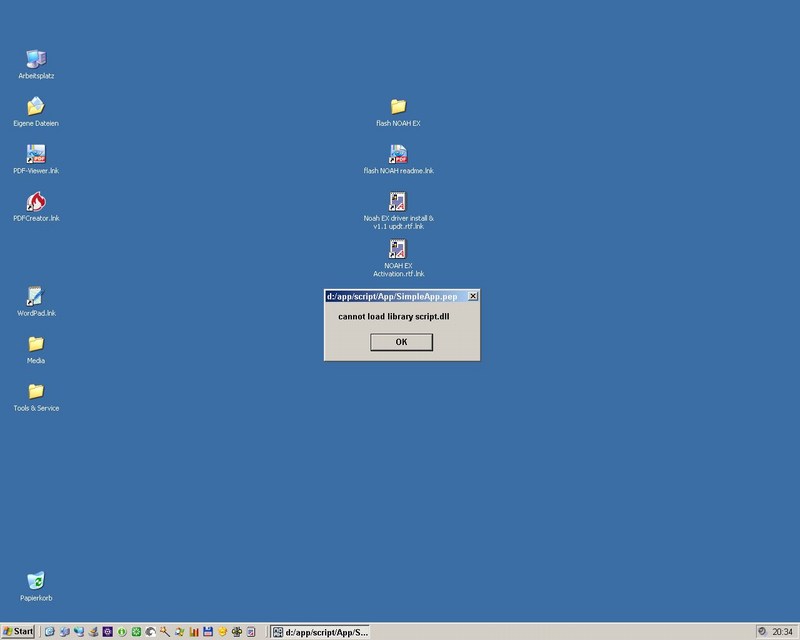Image resolution: width=800 pixels, height=640 pixels.
Task: Select NOAH EX Activation.rtf.lnk icon
Action: click(398, 258)
